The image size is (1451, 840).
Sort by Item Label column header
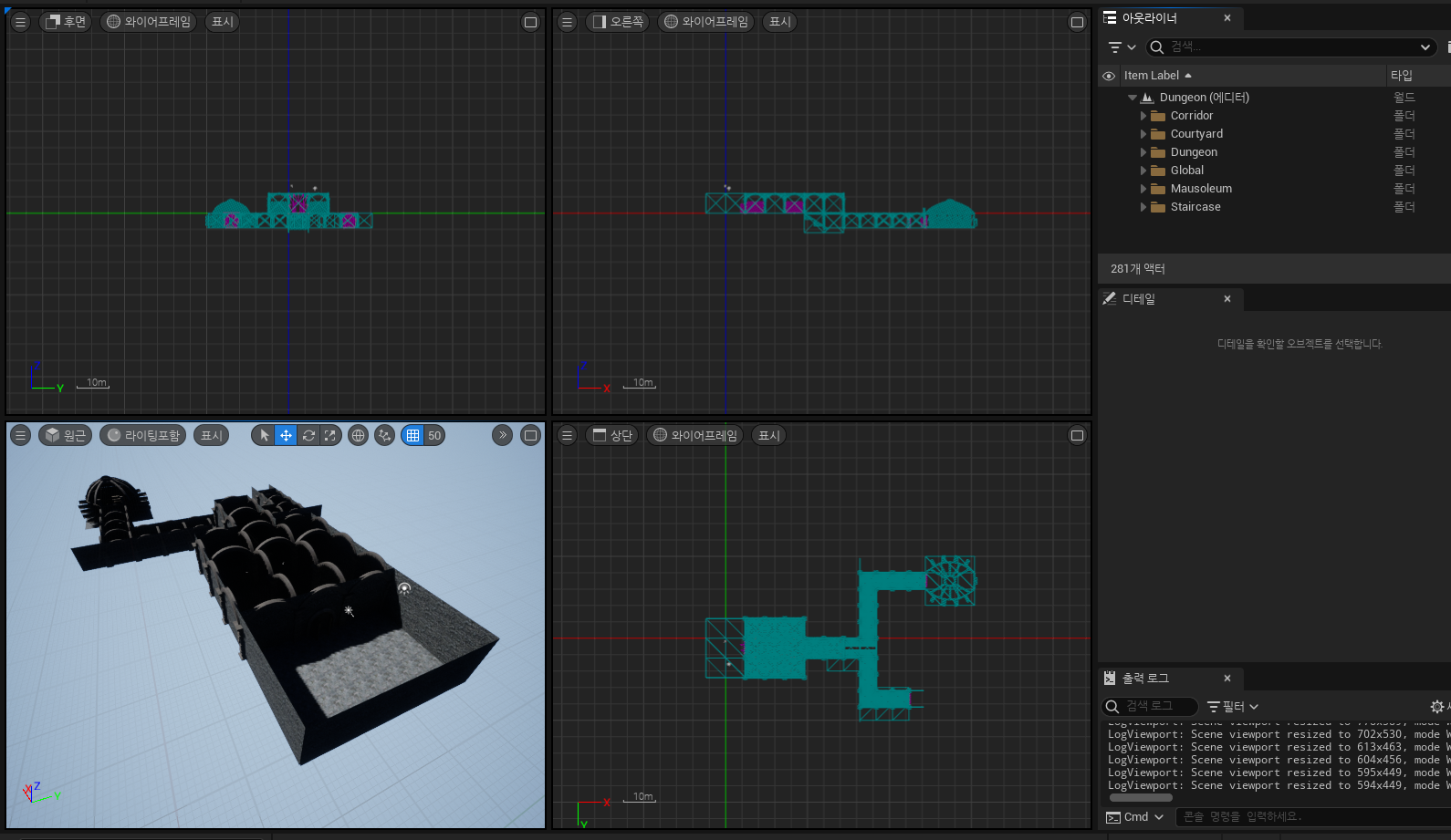point(1252,76)
